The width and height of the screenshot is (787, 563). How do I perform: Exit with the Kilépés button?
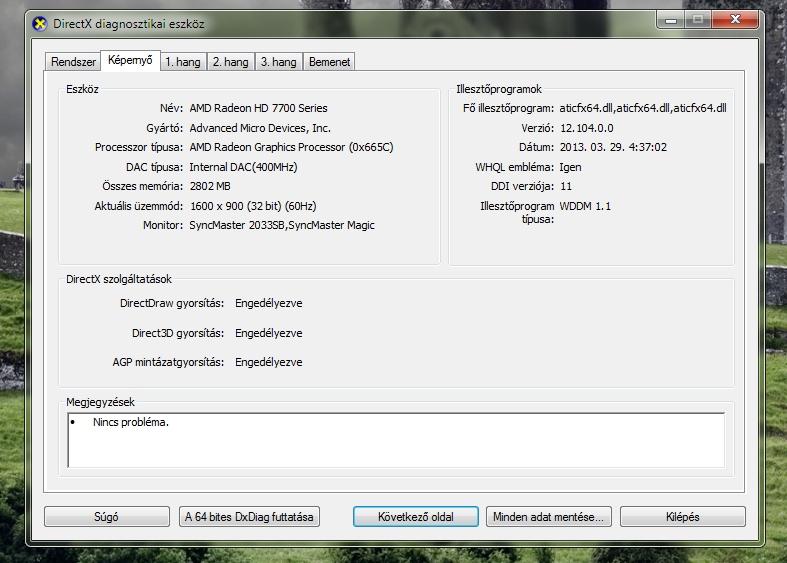(x=683, y=516)
